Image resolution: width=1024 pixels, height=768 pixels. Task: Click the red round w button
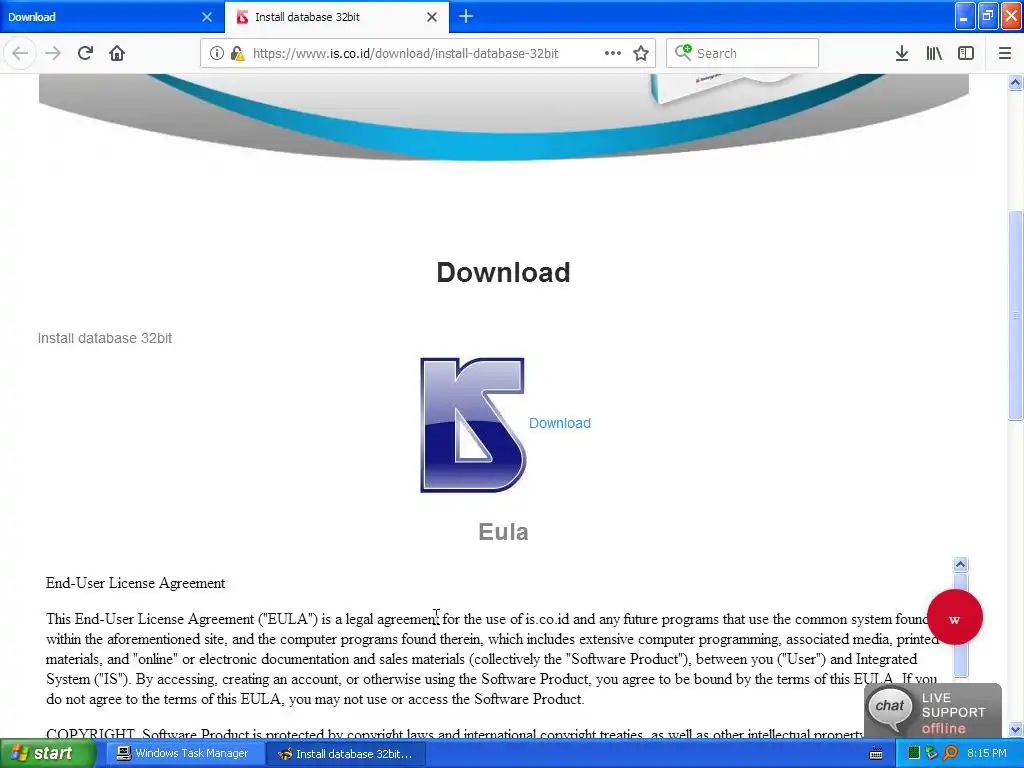pyautogui.click(x=955, y=617)
